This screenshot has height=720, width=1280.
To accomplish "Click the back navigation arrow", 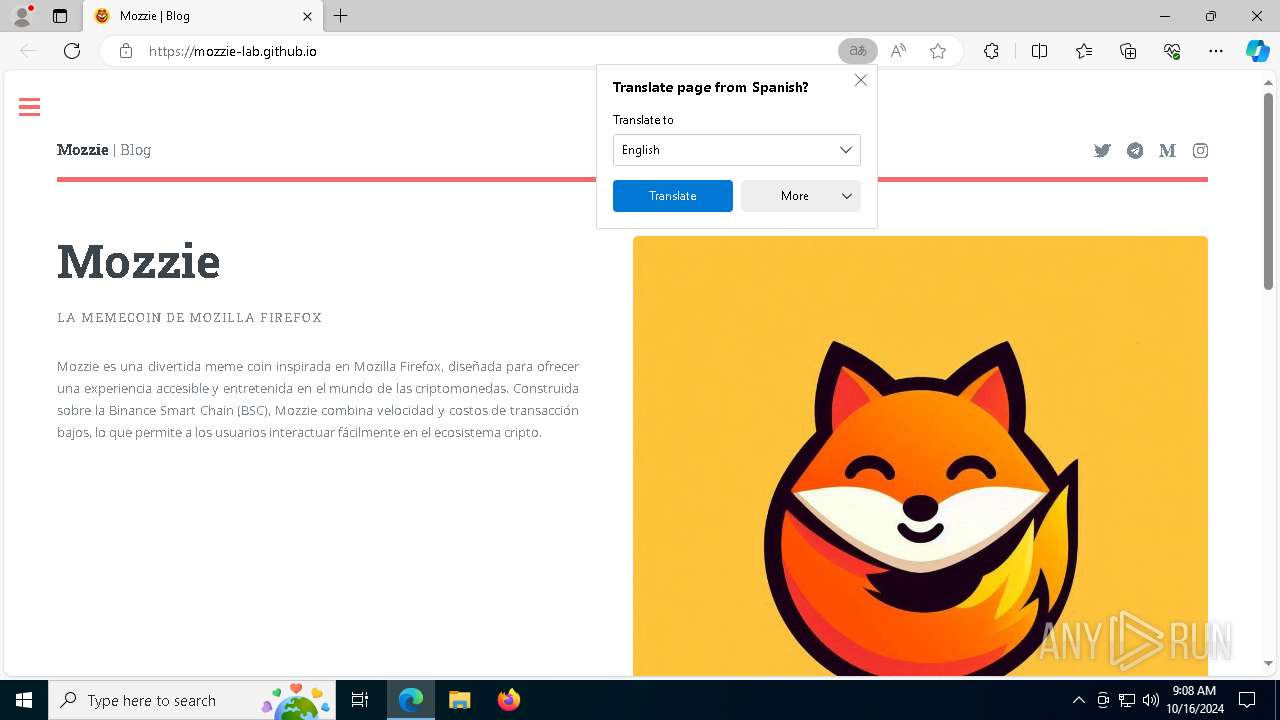I will point(28,51).
